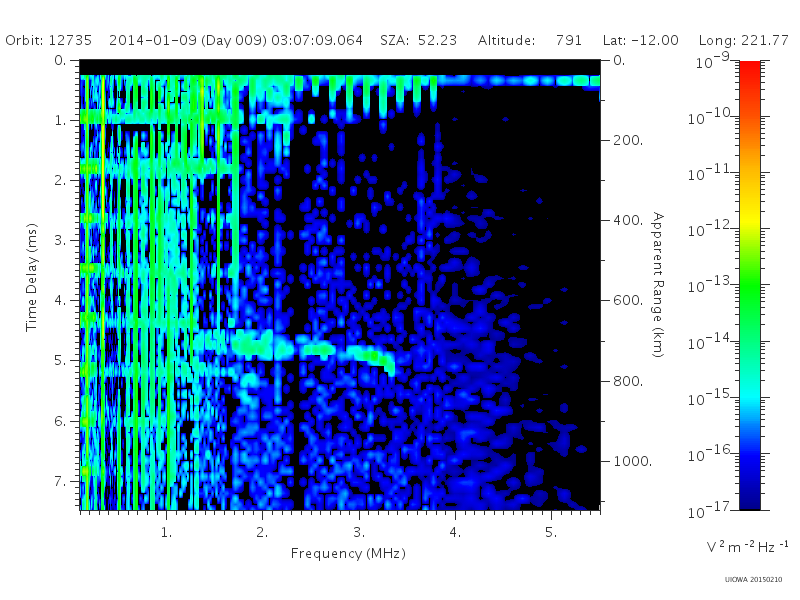Click the date '2014-01-09 (Day 009)' text

click(188, 40)
